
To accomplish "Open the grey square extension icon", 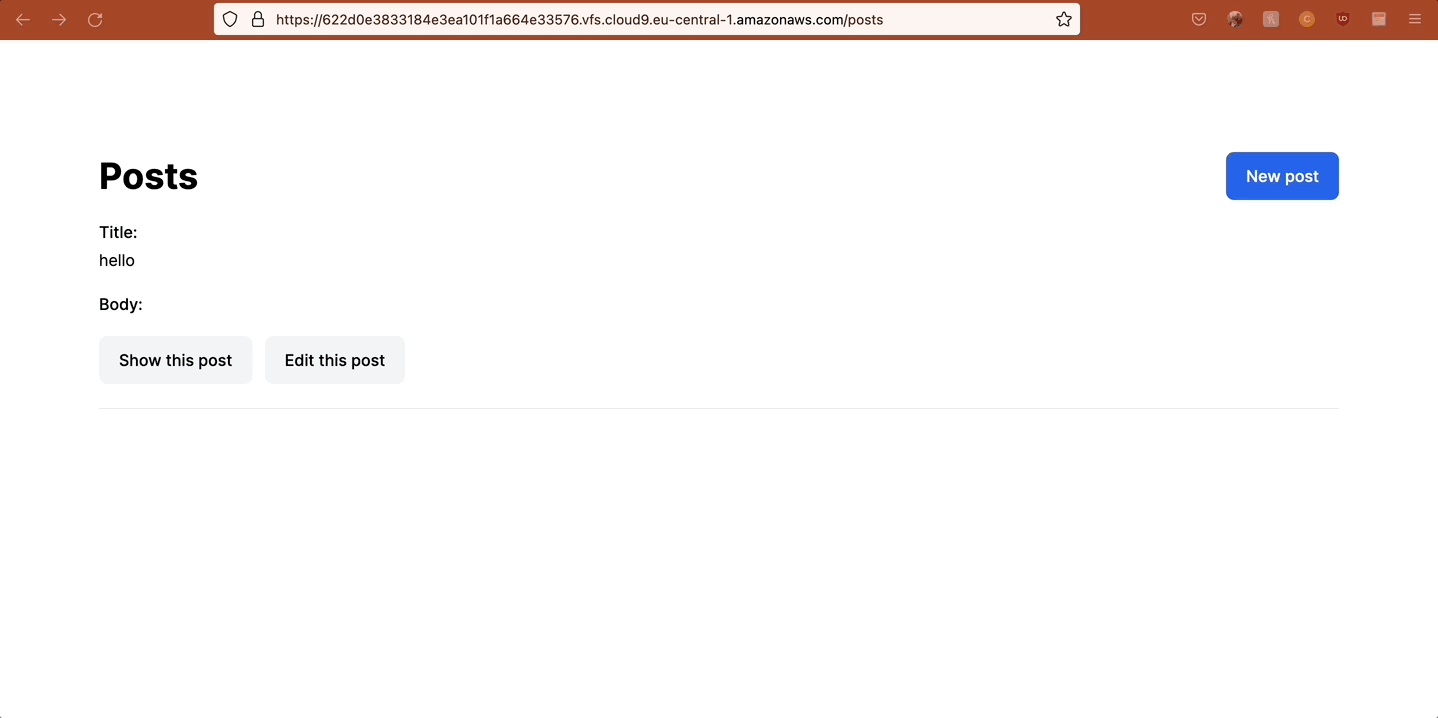I will point(1271,19).
